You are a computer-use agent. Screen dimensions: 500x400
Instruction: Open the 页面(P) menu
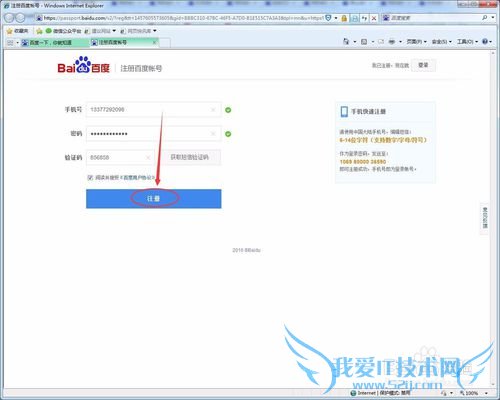click(416, 42)
